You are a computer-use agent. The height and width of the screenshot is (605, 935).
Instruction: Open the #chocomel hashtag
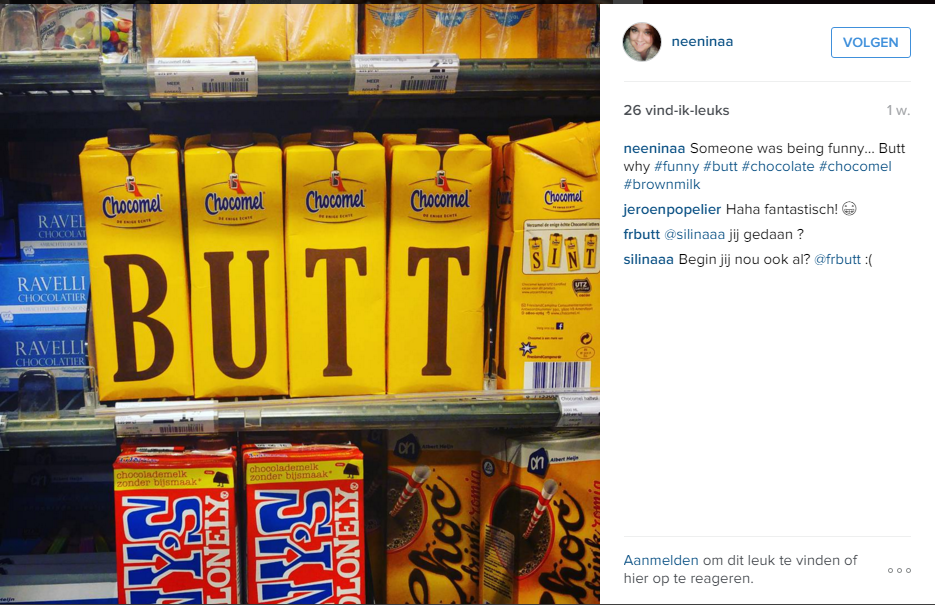point(855,166)
